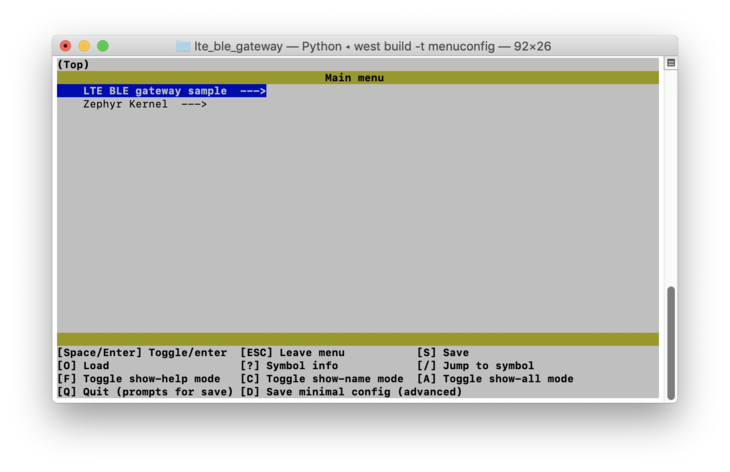
Task: Click the green zoom window button
Action: point(102,46)
